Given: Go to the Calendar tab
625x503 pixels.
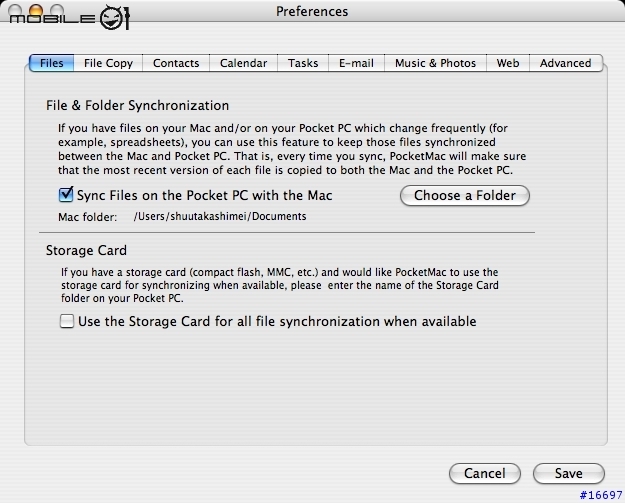Looking at the screenshot, I should (243, 63).
